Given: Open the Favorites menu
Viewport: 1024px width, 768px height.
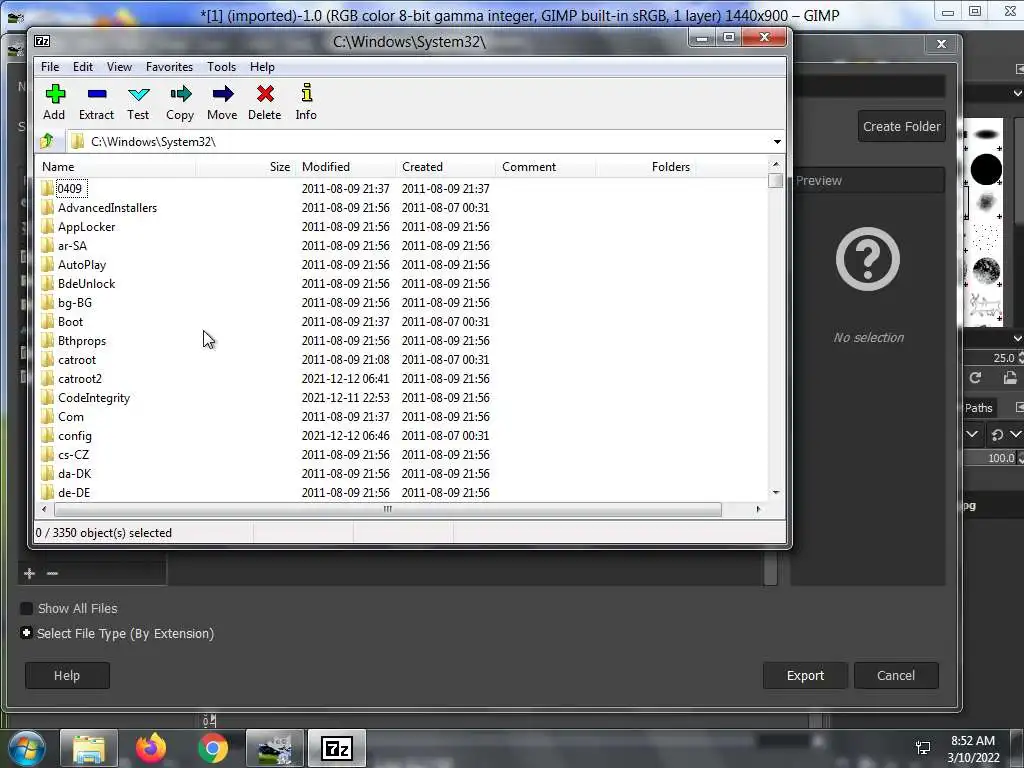Looking at the screenshot, I should 169,67.
